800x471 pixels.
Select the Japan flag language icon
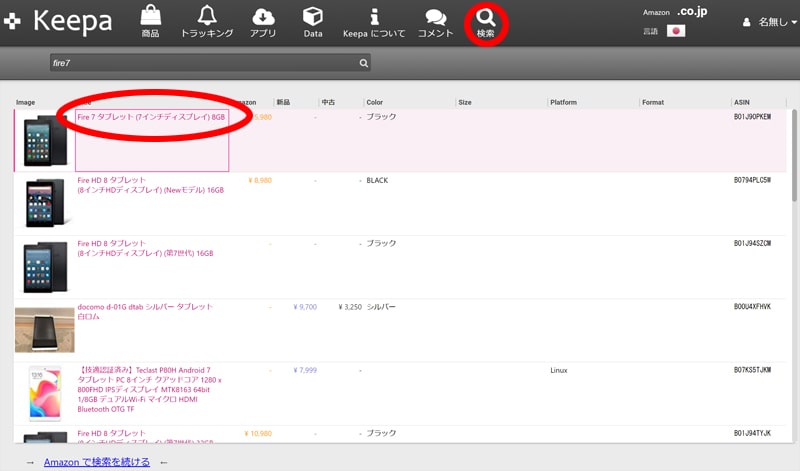click(x=676, y=31)
